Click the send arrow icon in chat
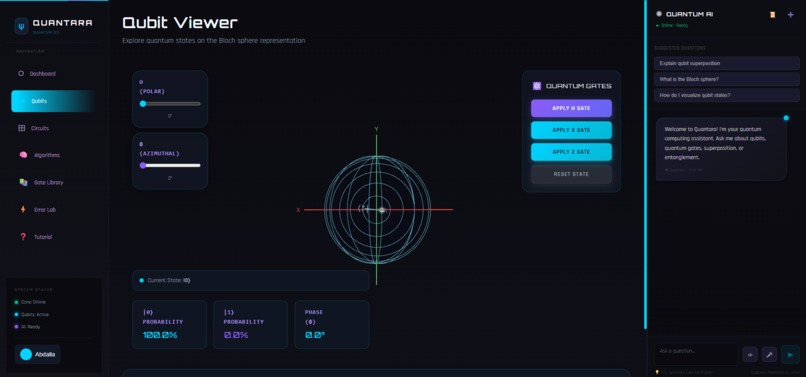The width and height of the screenshot is (806, 377). coord(790,354)
